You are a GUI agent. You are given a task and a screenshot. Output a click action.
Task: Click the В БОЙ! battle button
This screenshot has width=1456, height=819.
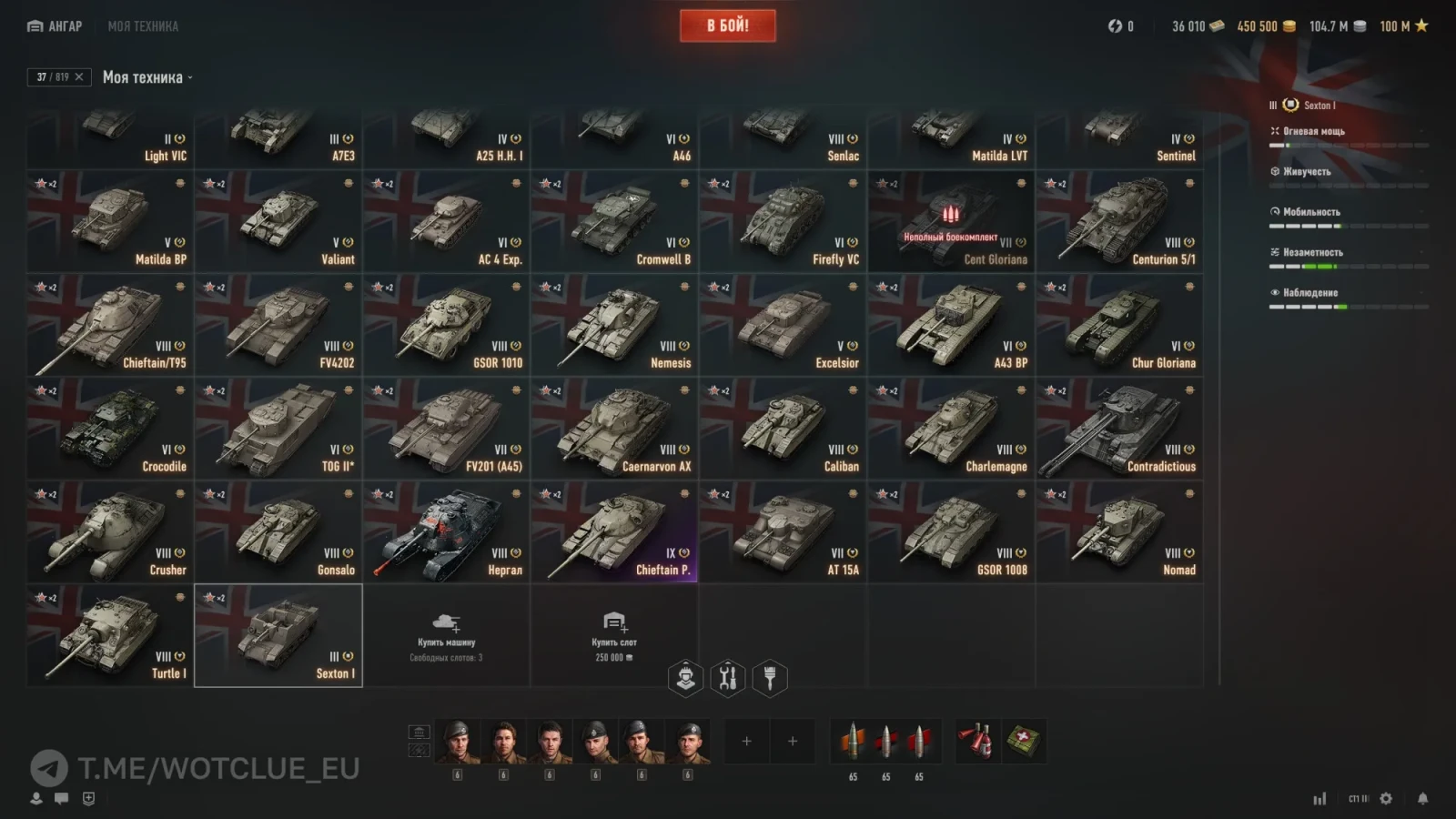point(728,25)
